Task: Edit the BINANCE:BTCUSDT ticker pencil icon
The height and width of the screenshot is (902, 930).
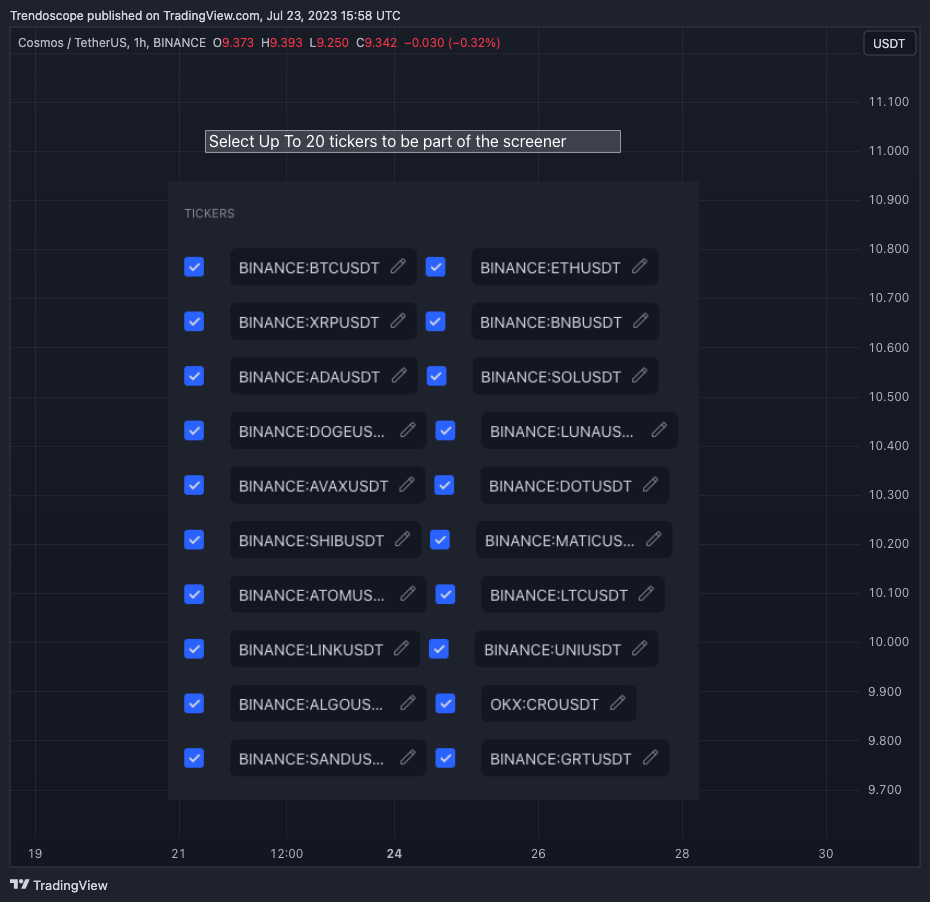Action: (x=398, y=266)
